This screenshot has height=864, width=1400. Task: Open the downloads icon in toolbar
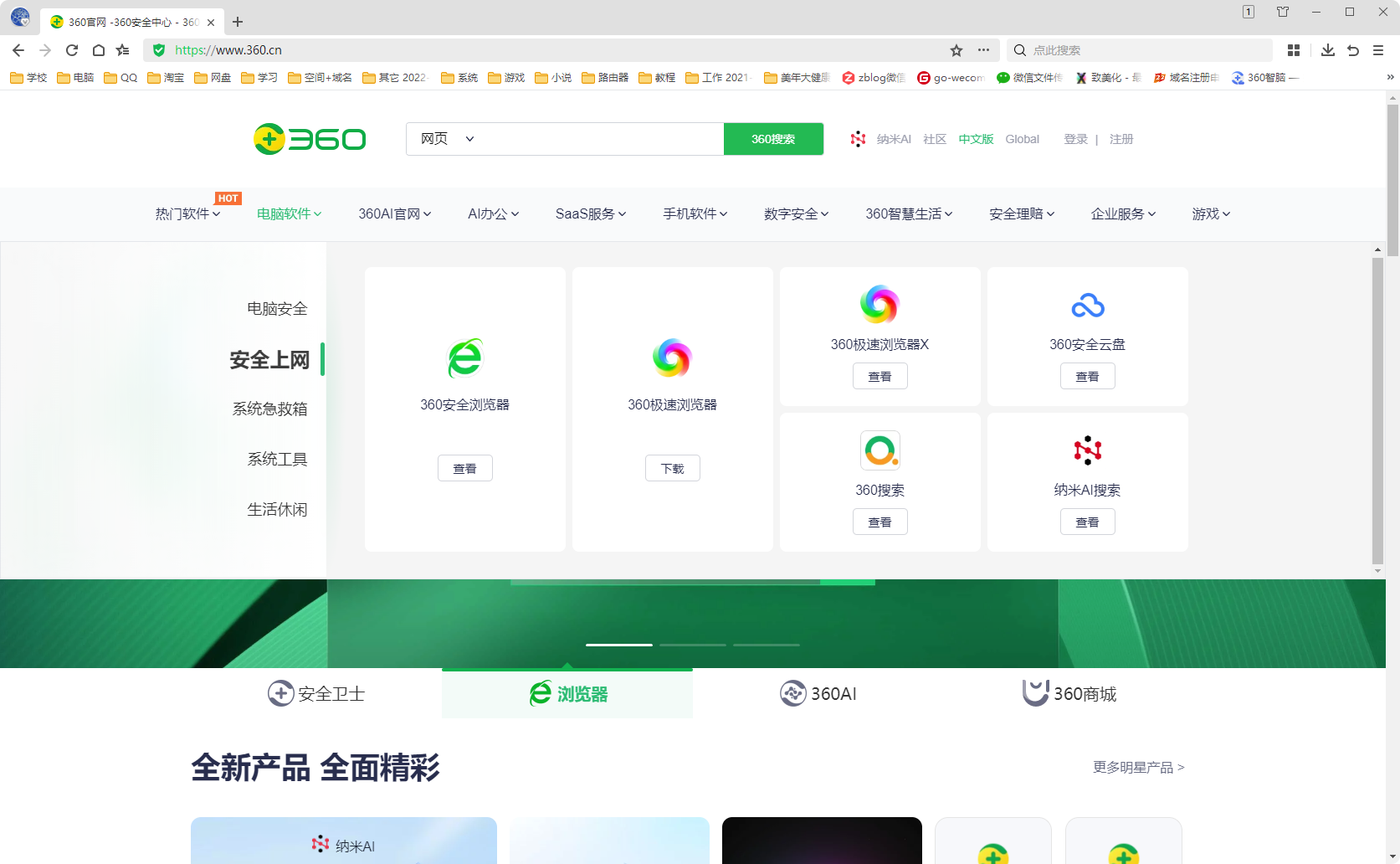1328,50
